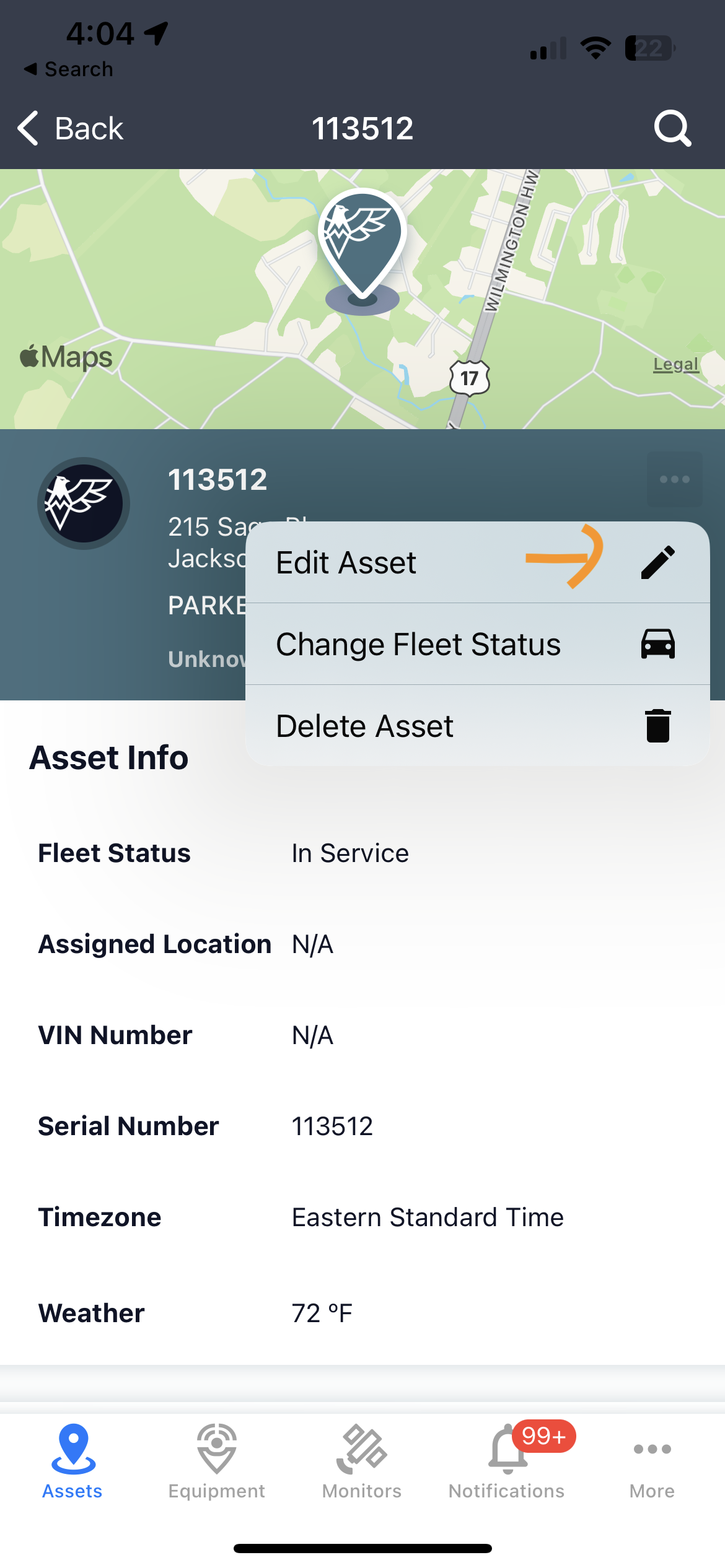725x1568 pixels.
Task: Open the Equipment tab
Action: tap(217, 1459)
